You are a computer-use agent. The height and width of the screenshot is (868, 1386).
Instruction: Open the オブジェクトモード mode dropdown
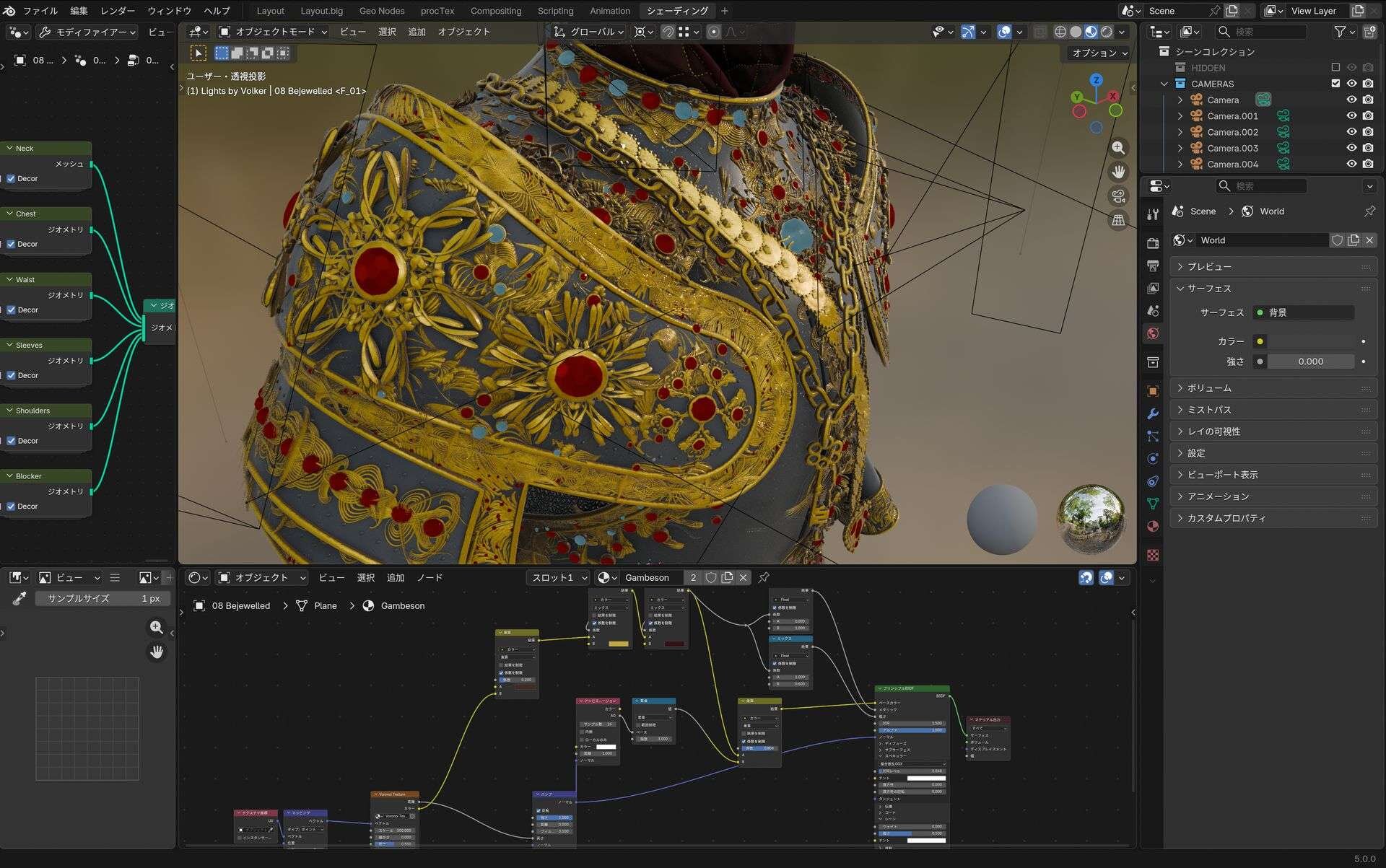click(x=274, y=32)
